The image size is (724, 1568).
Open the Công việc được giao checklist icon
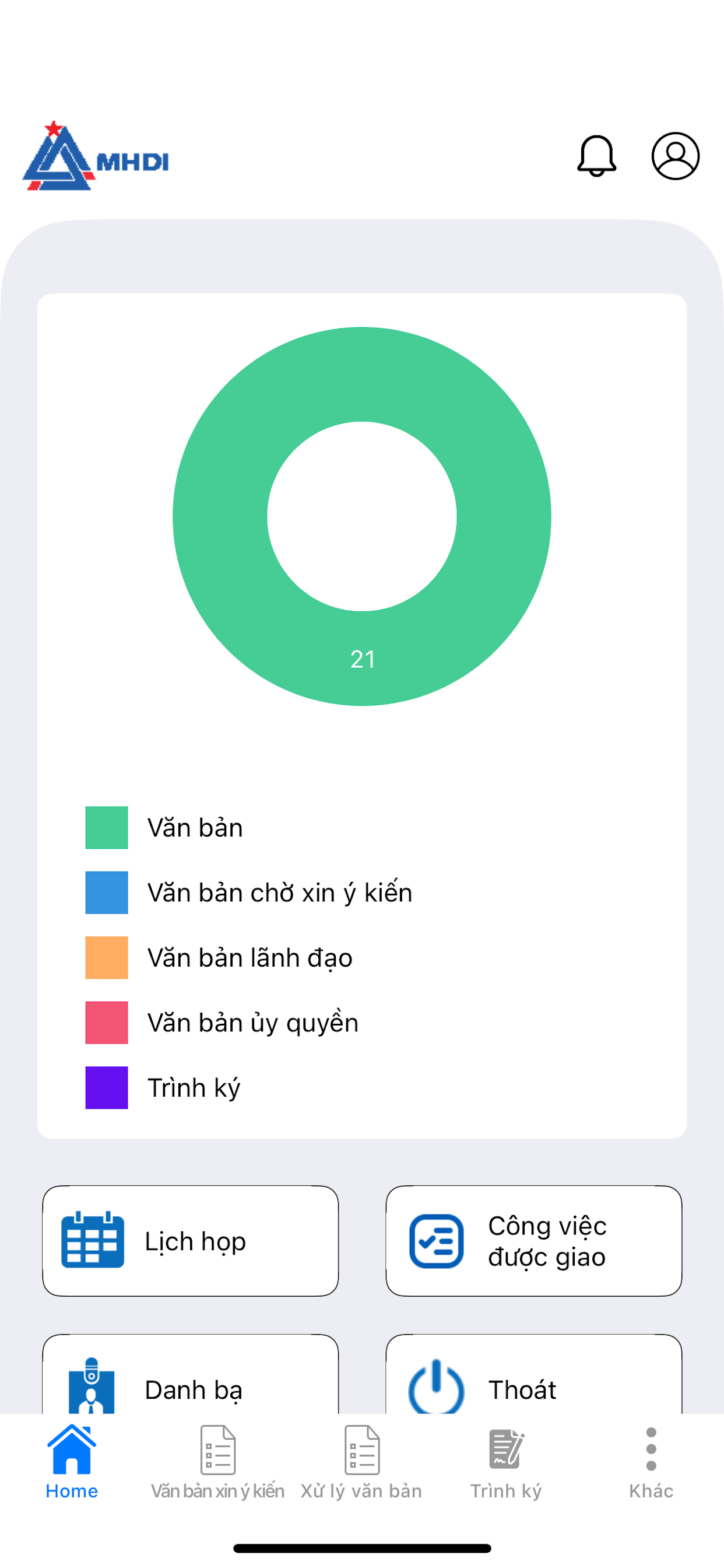point(436,1241)
